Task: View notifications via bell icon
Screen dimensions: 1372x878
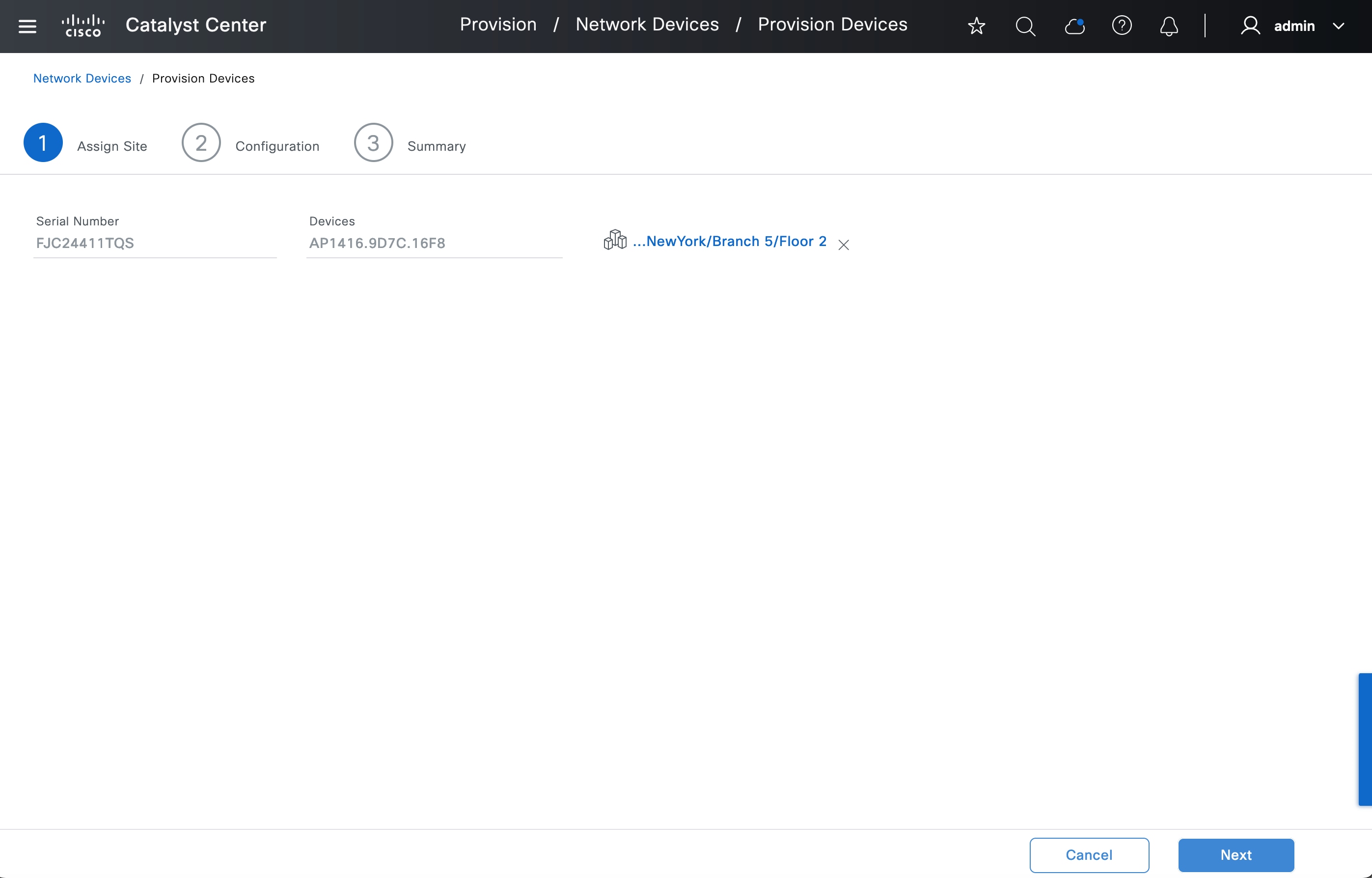Action: (1169, 26)
